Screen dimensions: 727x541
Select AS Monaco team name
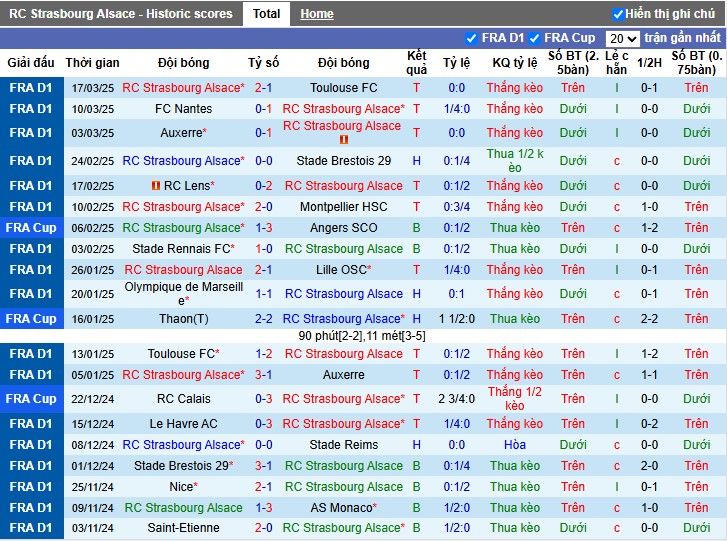344,508
